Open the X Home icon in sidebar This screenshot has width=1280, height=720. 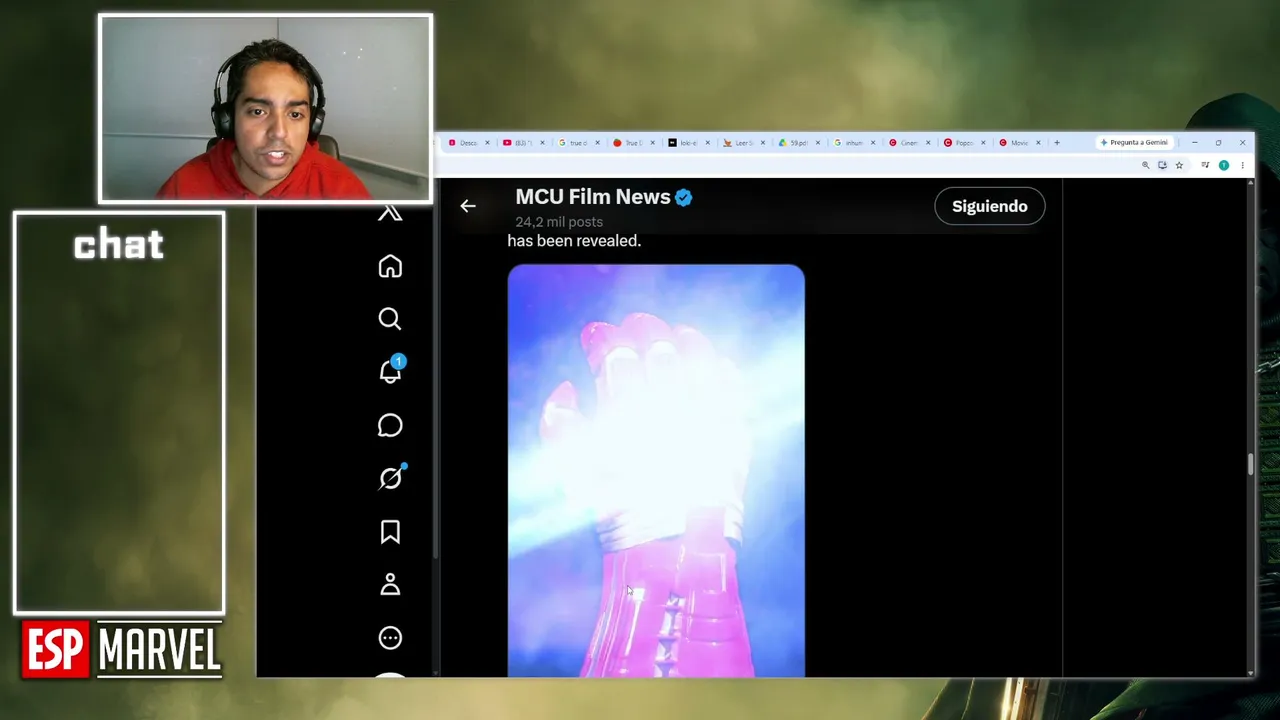click(390, 266)
